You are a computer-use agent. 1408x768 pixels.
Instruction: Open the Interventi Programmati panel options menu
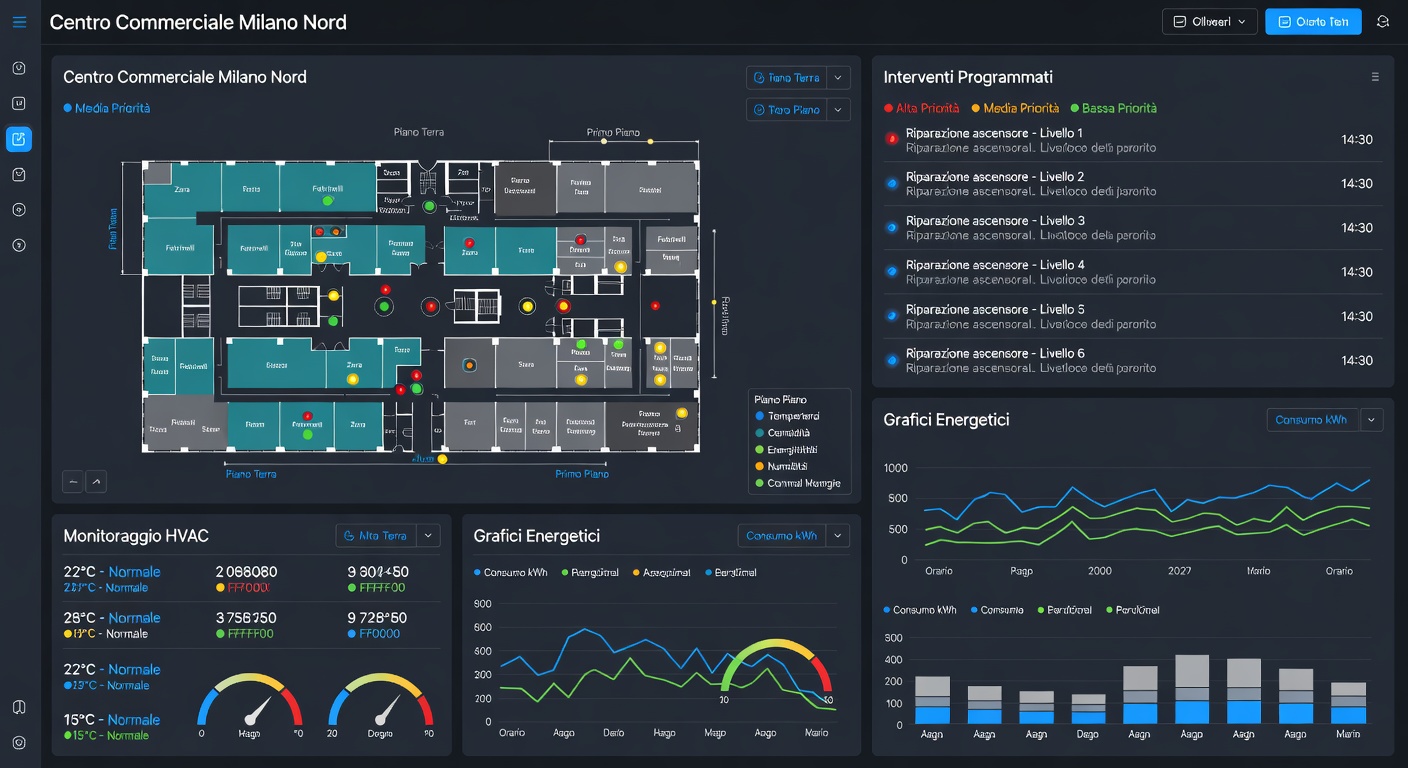1375,76
